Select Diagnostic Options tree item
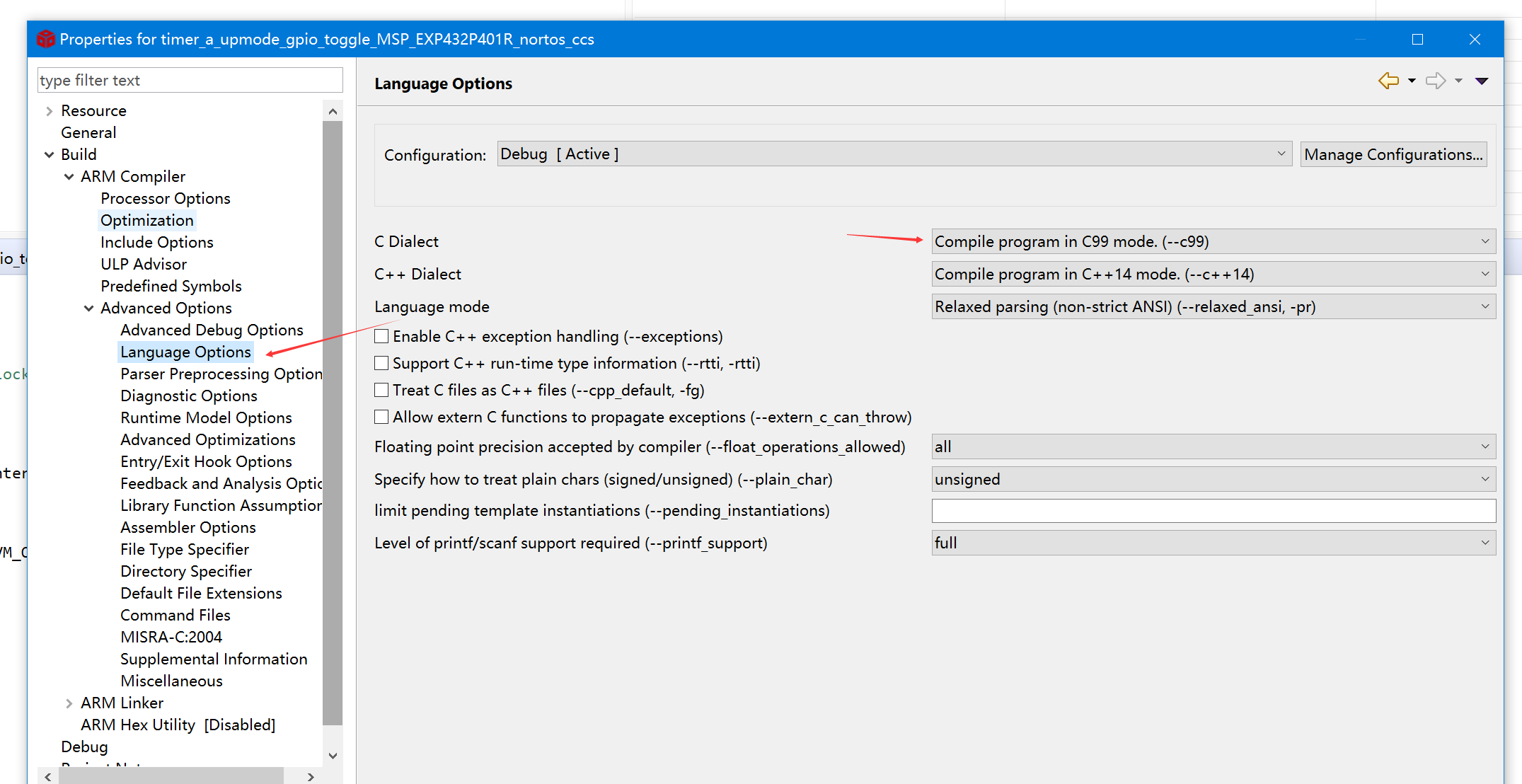The image size is (1522, 784). pyautogui.click(x=188, y=396)
